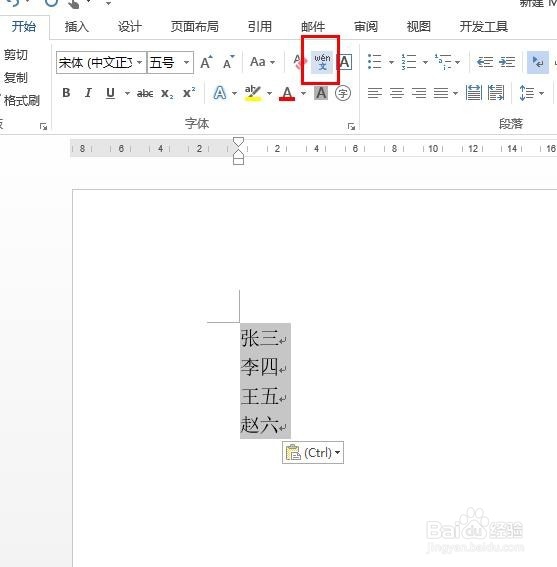Open Clipboard dialog launcher
Screen dimensions: 557x567
(x=44, y=126)
